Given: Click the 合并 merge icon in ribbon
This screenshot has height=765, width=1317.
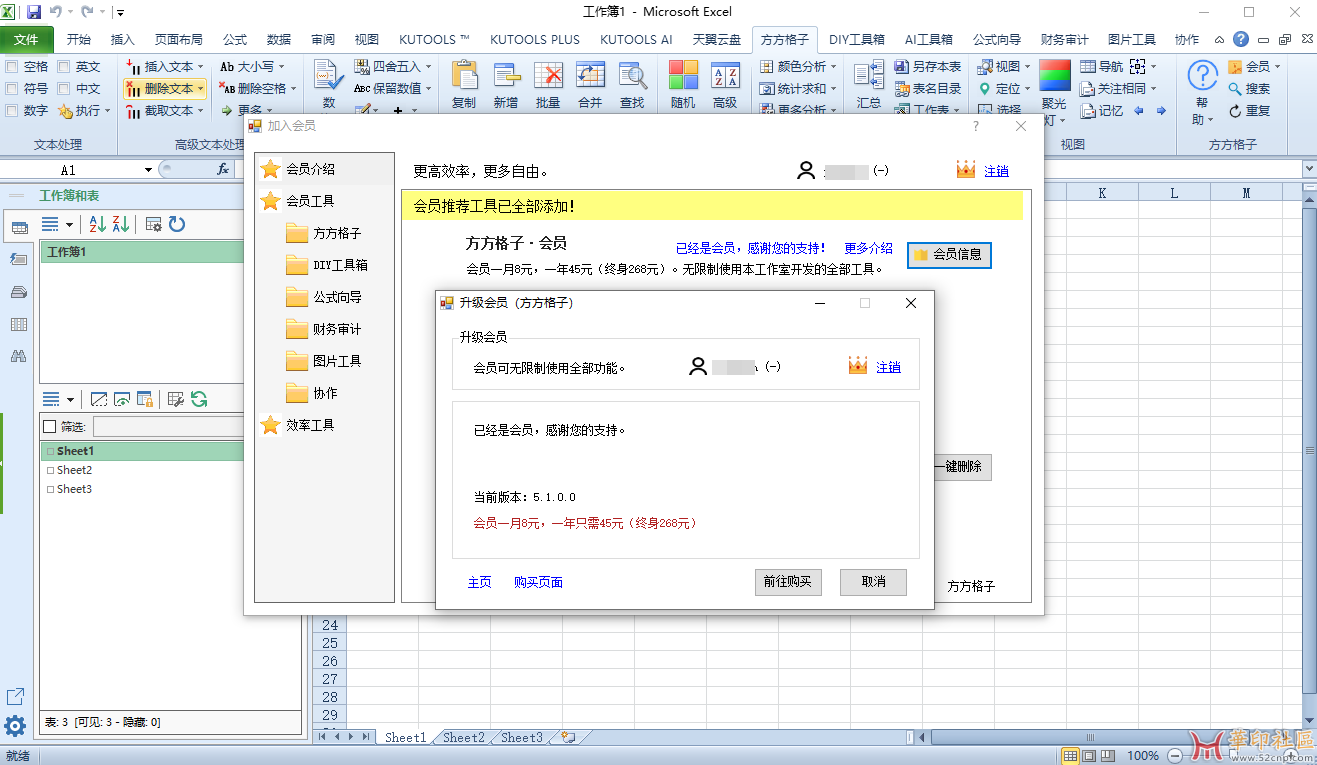Looking at the screenshot, I should [x=590, y=76].
